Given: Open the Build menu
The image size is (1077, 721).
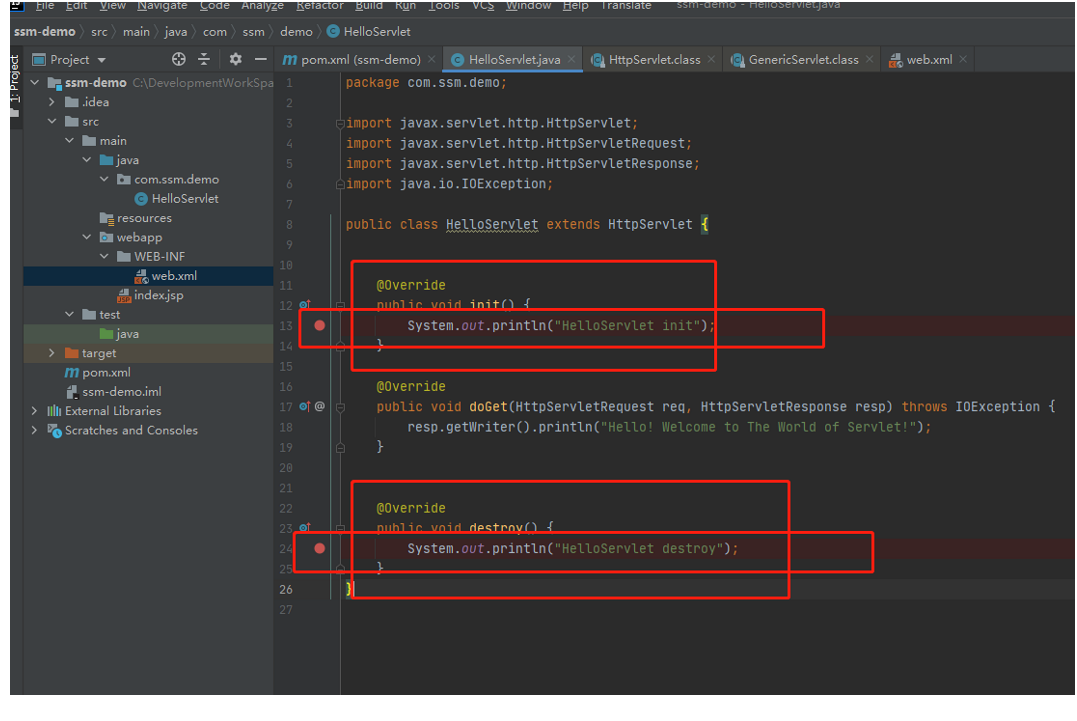Looking at the screenshot, I should (x=369, y=5).
